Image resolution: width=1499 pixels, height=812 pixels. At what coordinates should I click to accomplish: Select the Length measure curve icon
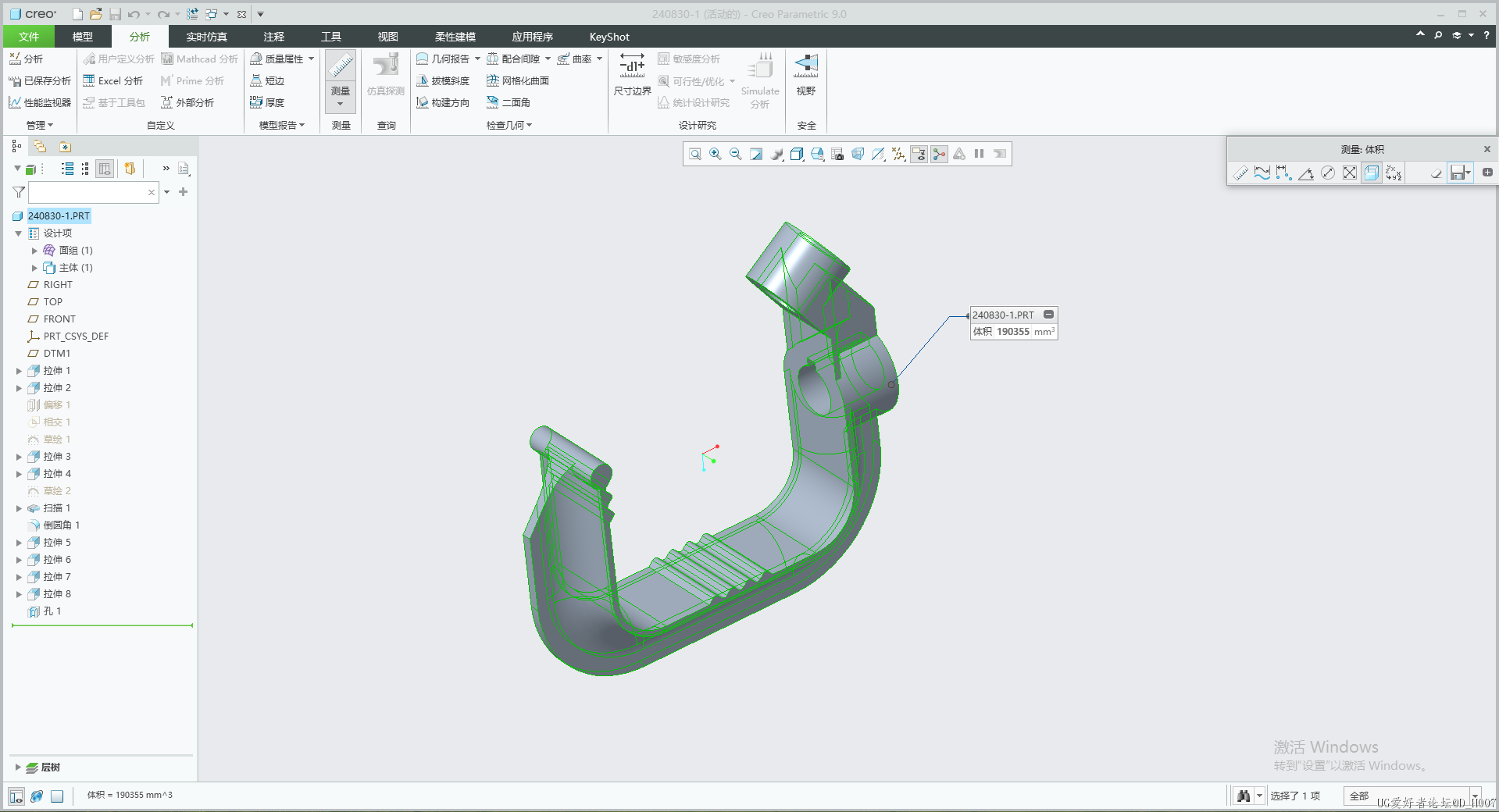(1262, 173)
